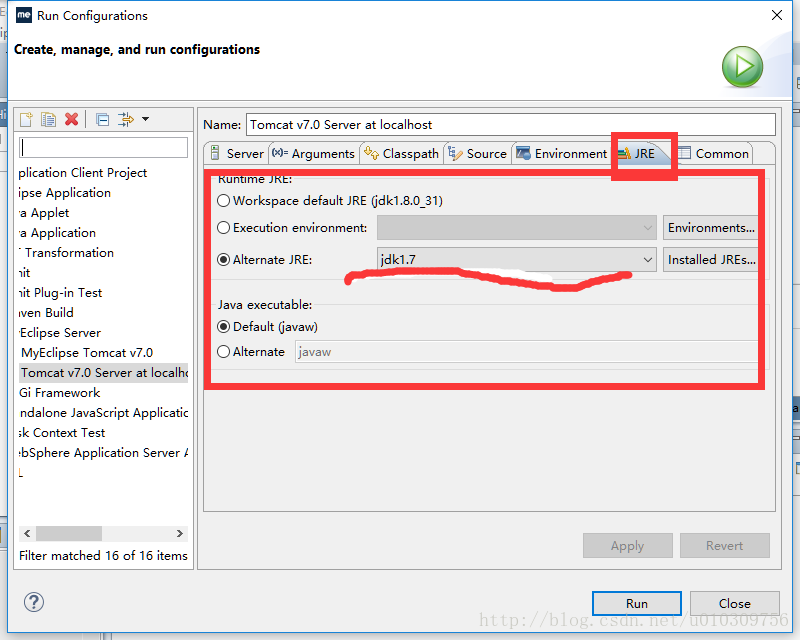Select Alternate JRE radio button

click(223, 260)
